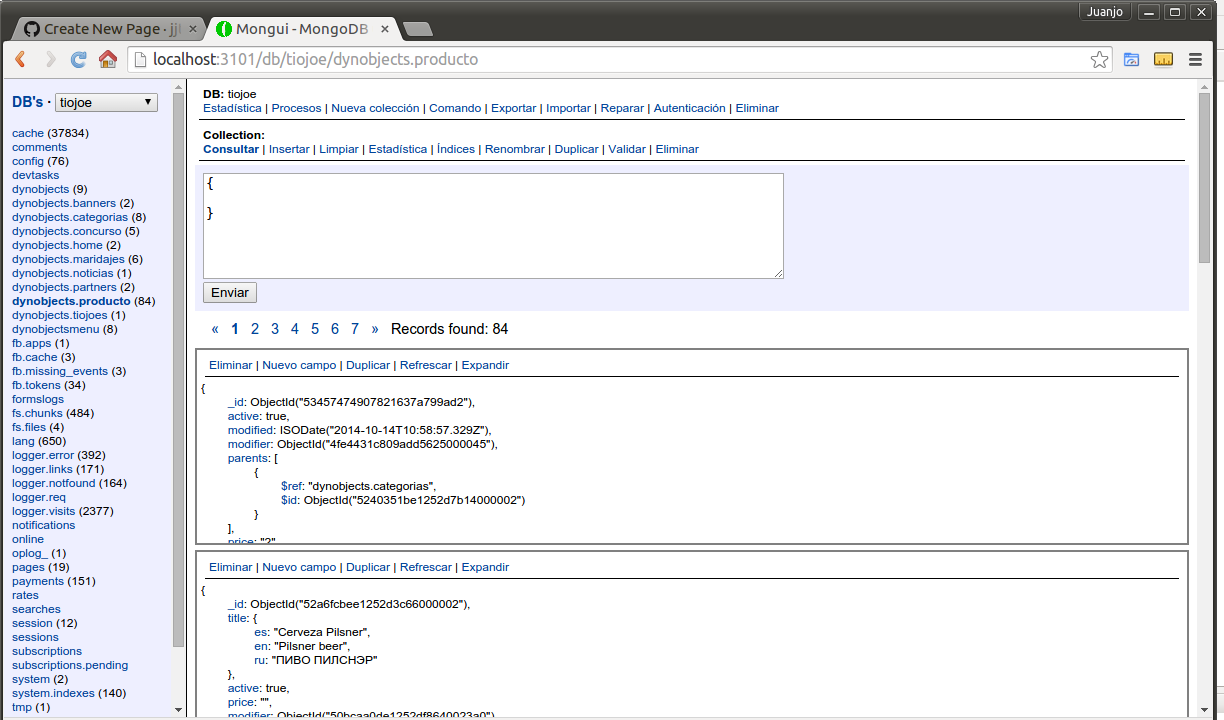The width and height of the screenshot is (1224, 720).
Task: Open the tiojoe database dropdown
Action: point(107,102)
